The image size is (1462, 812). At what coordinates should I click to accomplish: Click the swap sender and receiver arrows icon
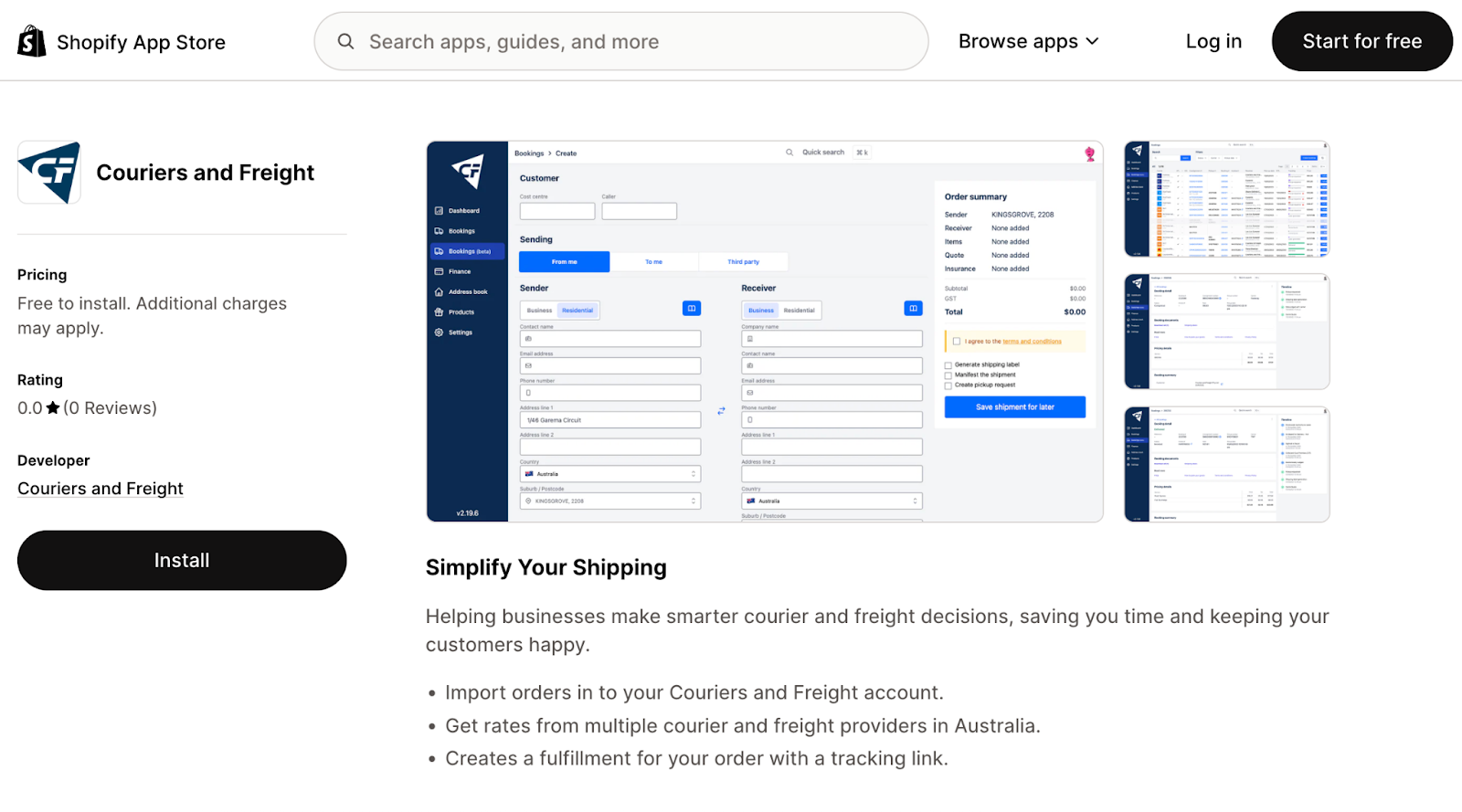point(721,411)
